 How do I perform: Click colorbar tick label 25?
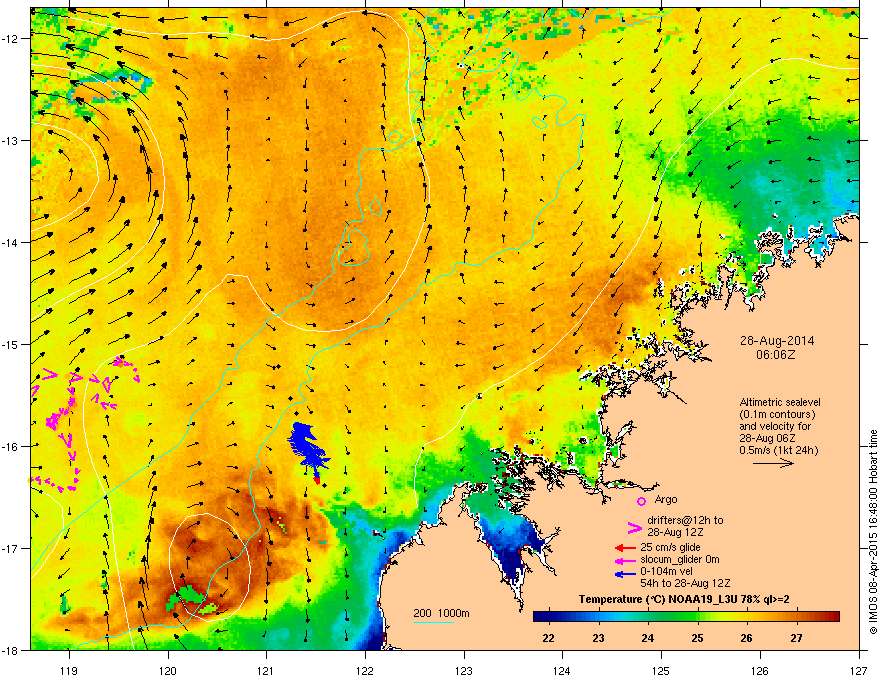click(698, 638)
